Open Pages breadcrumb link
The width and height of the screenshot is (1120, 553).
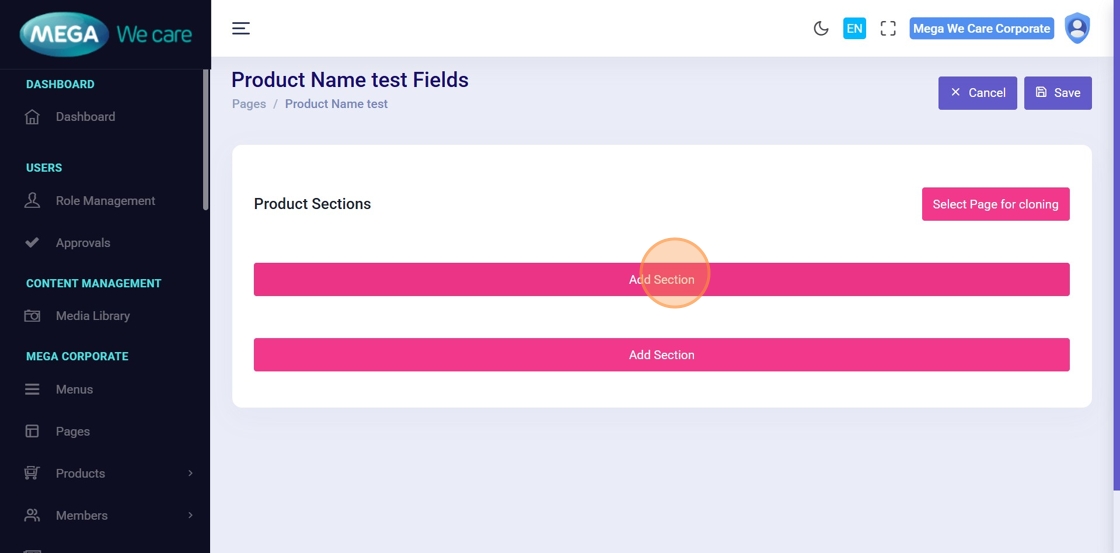coord(249,104)
